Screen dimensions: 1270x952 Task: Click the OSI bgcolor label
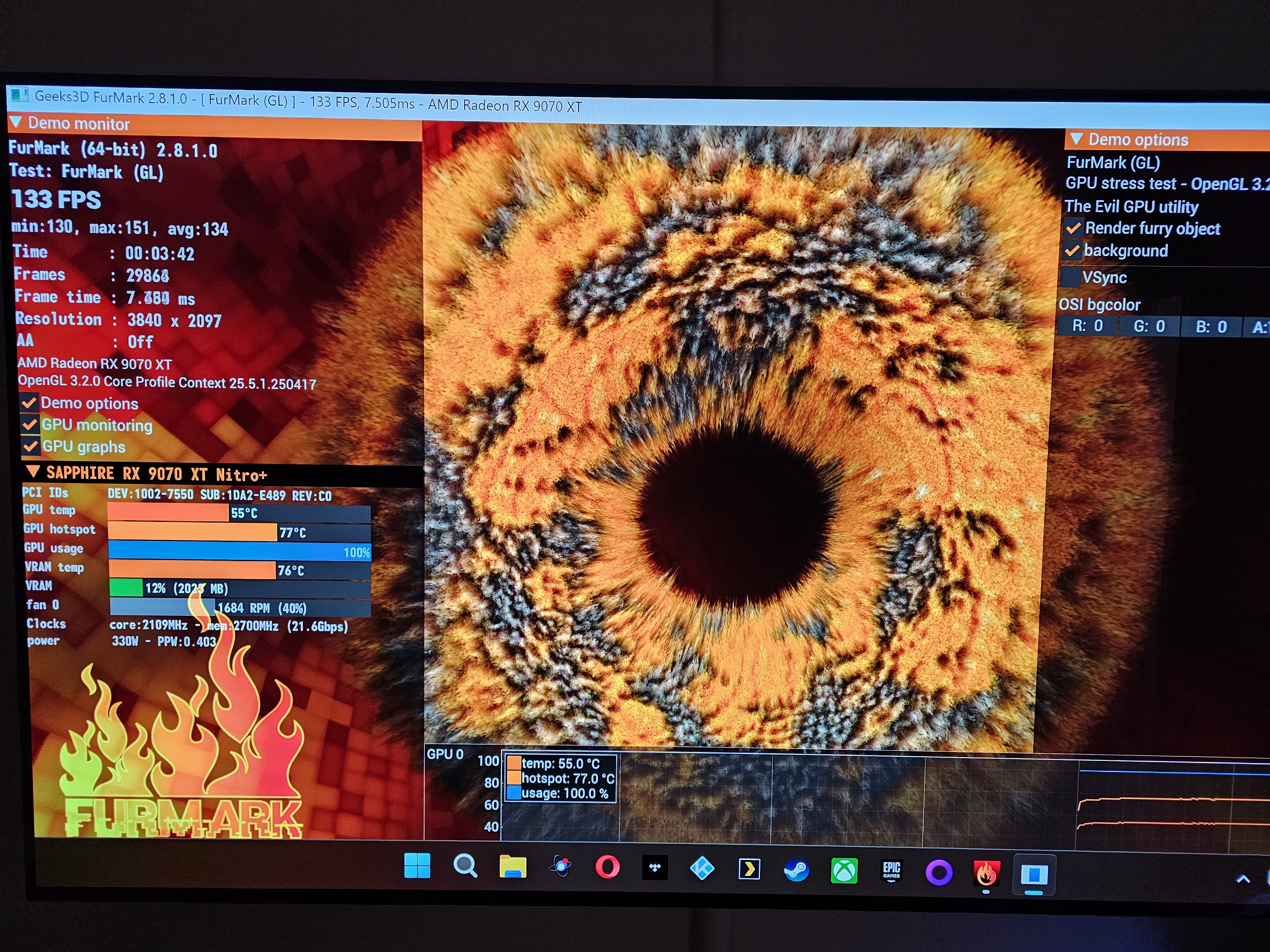(x=1100, y=304)
